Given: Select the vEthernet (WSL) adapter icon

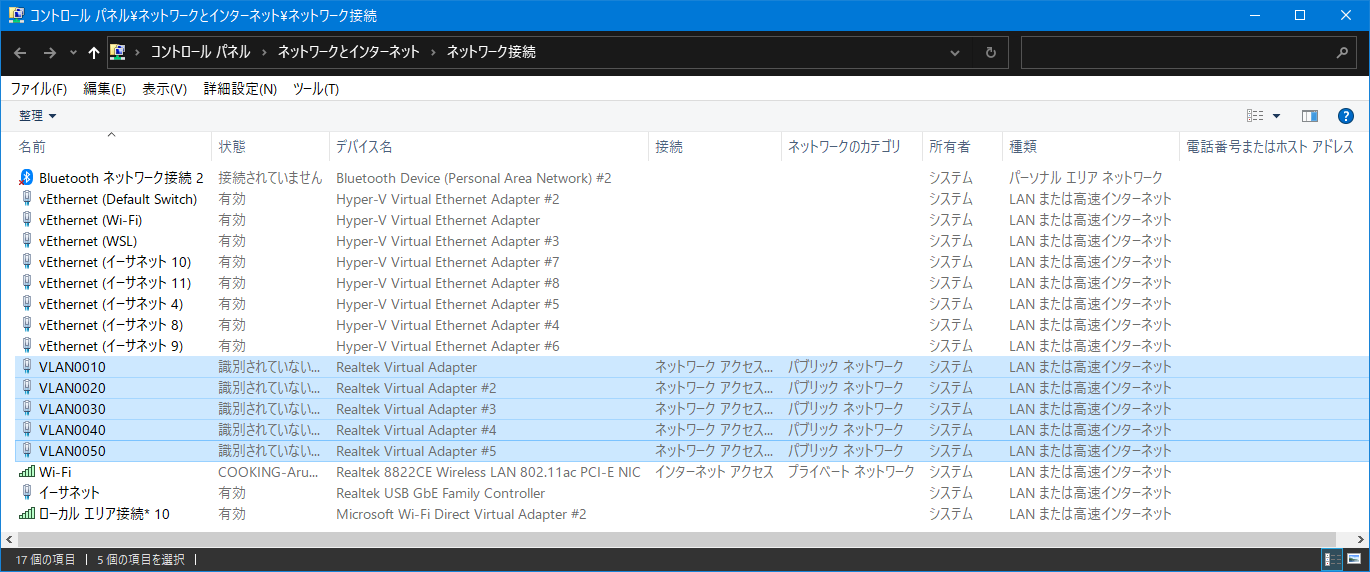Looking at the screenshot, I should tap(27, 241).
